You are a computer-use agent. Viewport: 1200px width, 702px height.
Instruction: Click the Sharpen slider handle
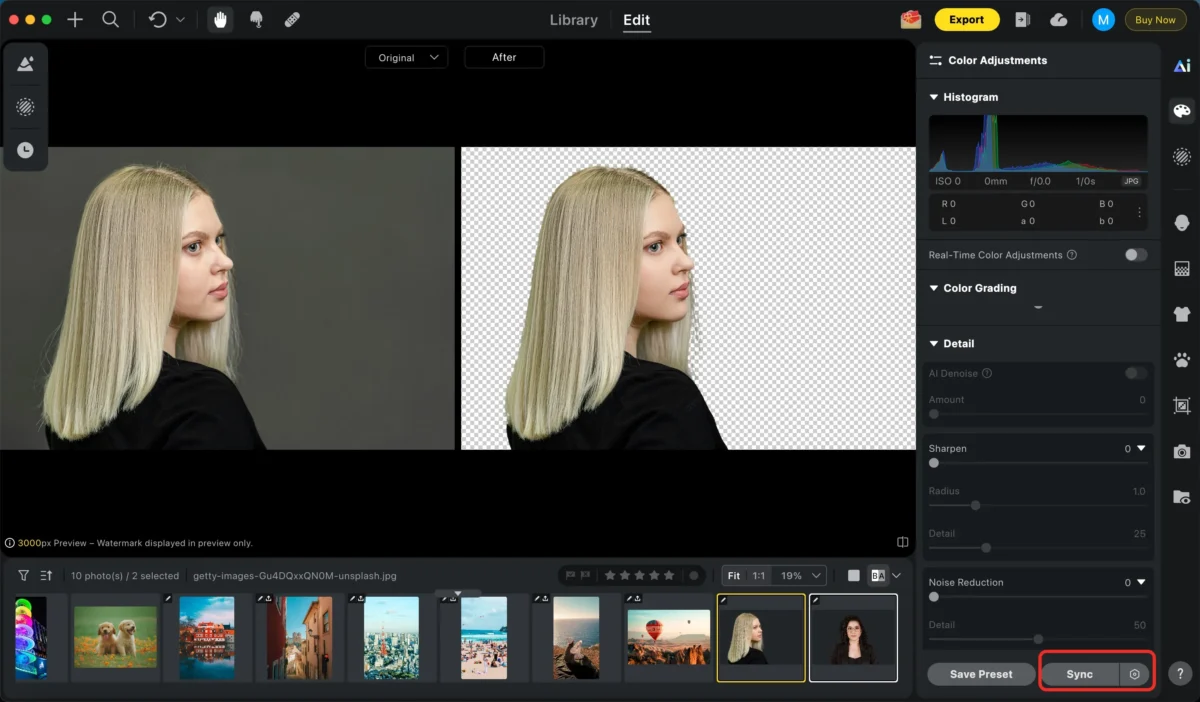click(x=934, y=463)
